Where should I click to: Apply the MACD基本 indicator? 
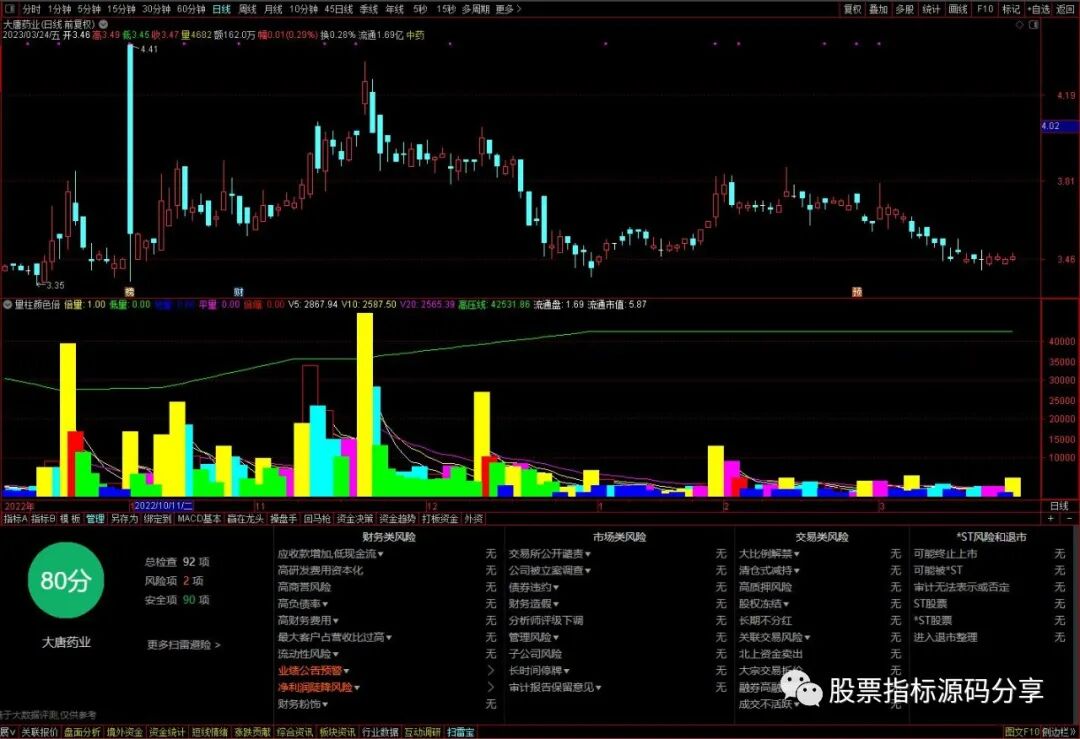[x=199, y=519]
